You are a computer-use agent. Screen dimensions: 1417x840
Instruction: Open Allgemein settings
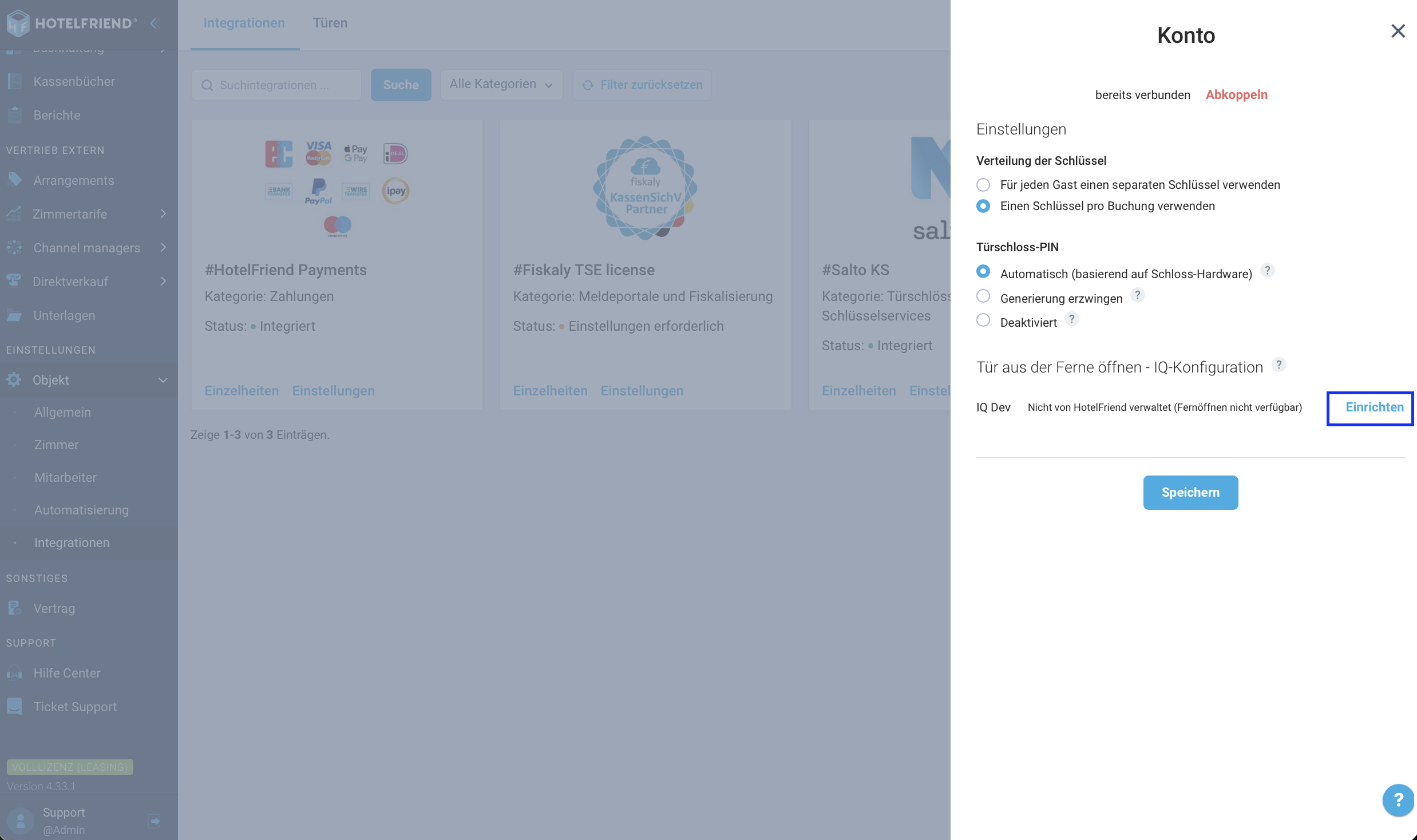click(62, 412)
